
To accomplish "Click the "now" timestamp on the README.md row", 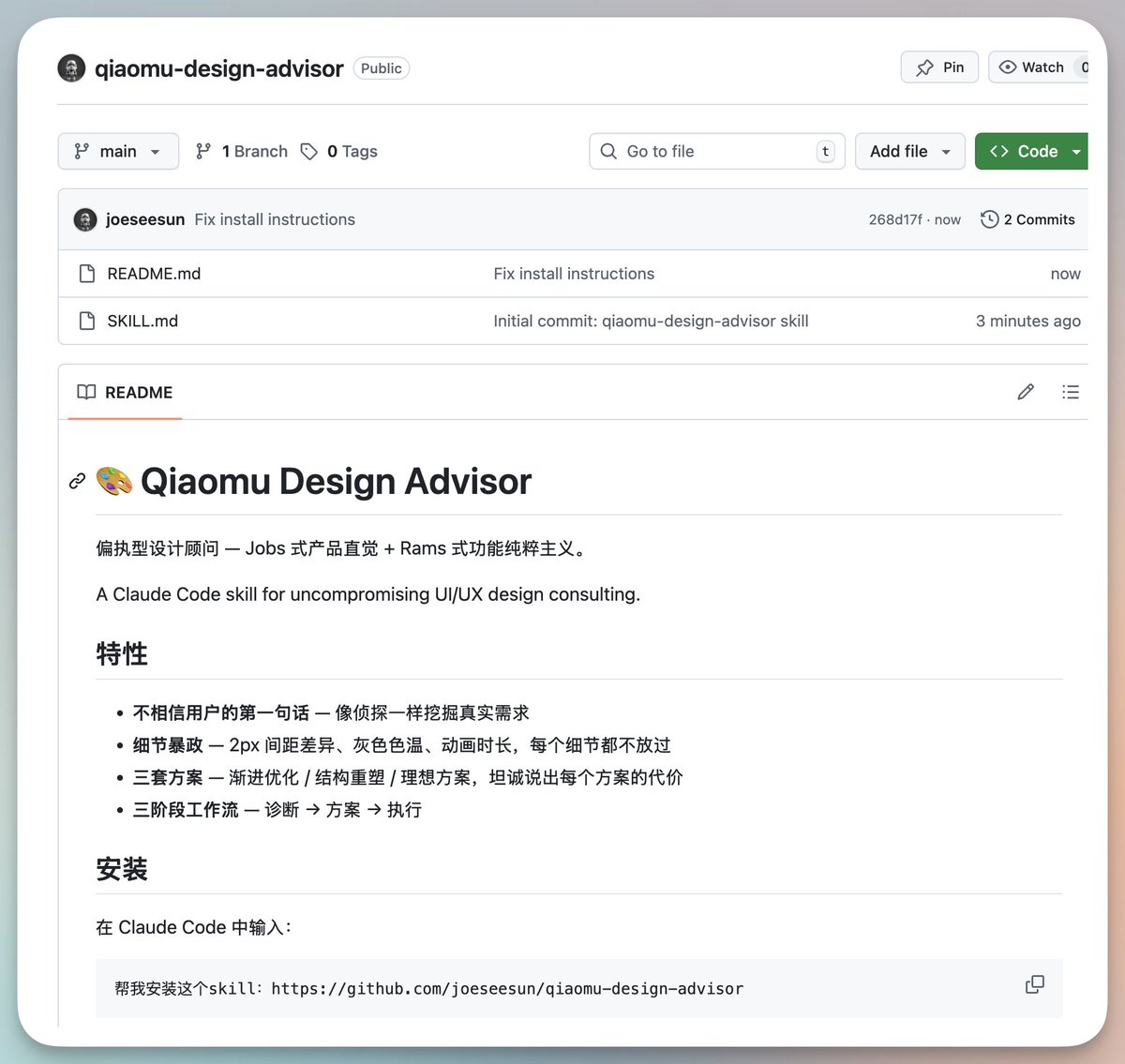I will click(1065, 274).
